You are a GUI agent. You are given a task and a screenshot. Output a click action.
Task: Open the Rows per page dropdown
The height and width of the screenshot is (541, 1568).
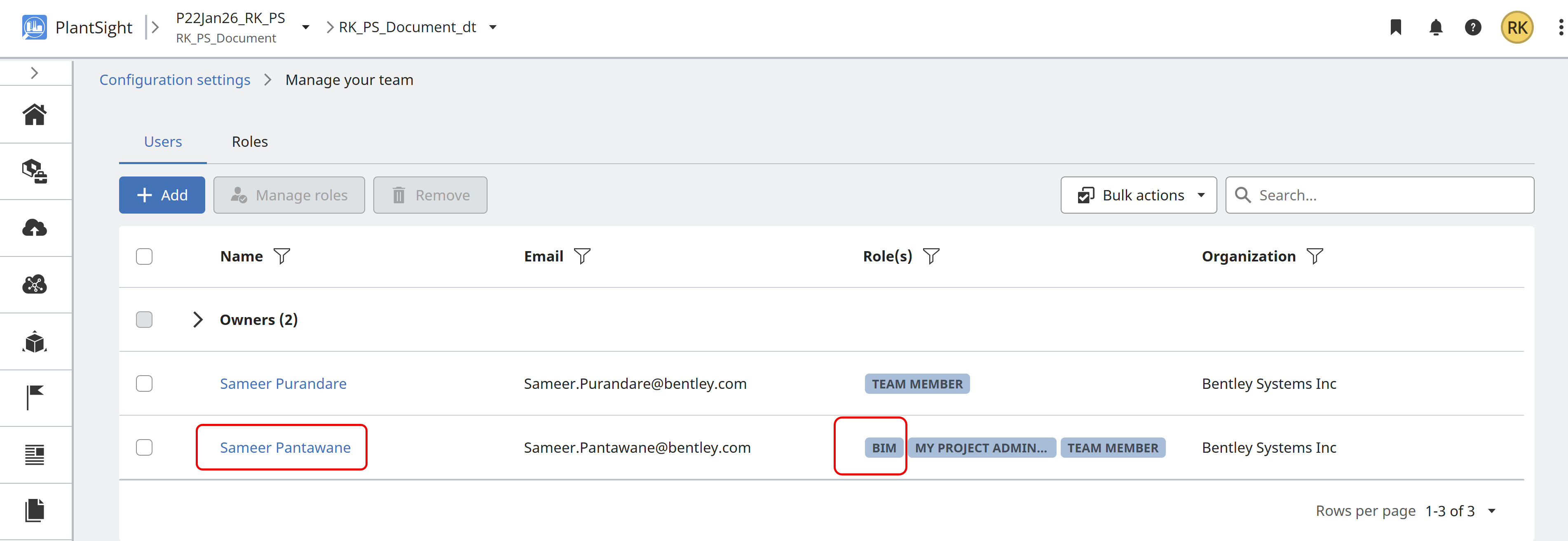[x=1491, y=511]
